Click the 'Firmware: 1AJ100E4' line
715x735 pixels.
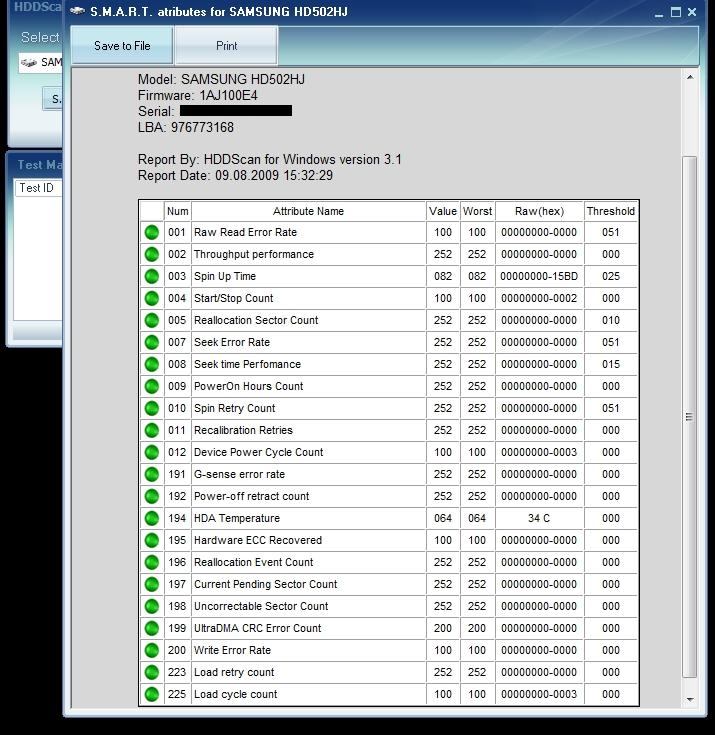point(197,96)
